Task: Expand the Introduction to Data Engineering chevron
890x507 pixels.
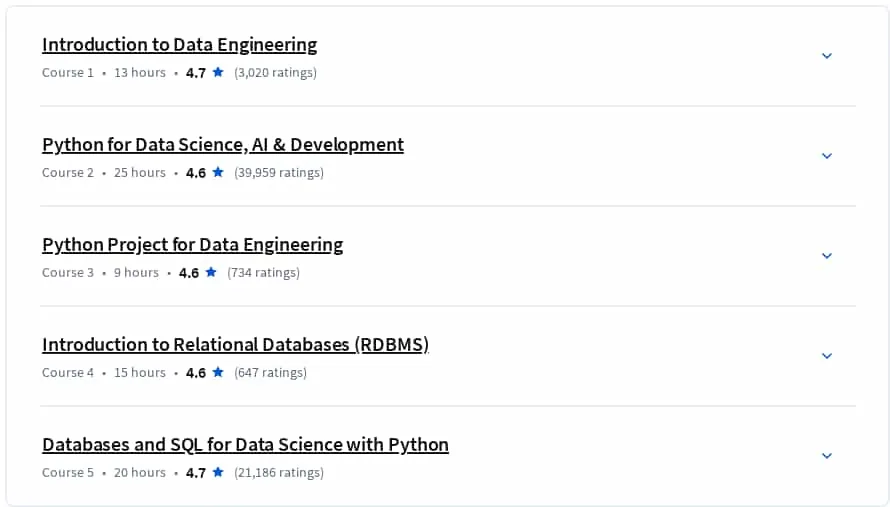Action: (x=827, y=56)
